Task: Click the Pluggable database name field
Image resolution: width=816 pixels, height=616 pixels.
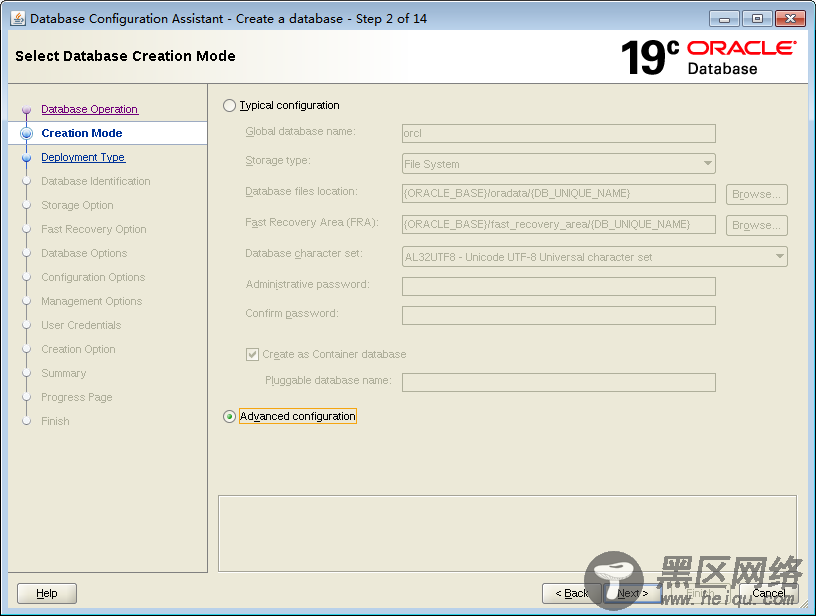Action: point(558,382)
